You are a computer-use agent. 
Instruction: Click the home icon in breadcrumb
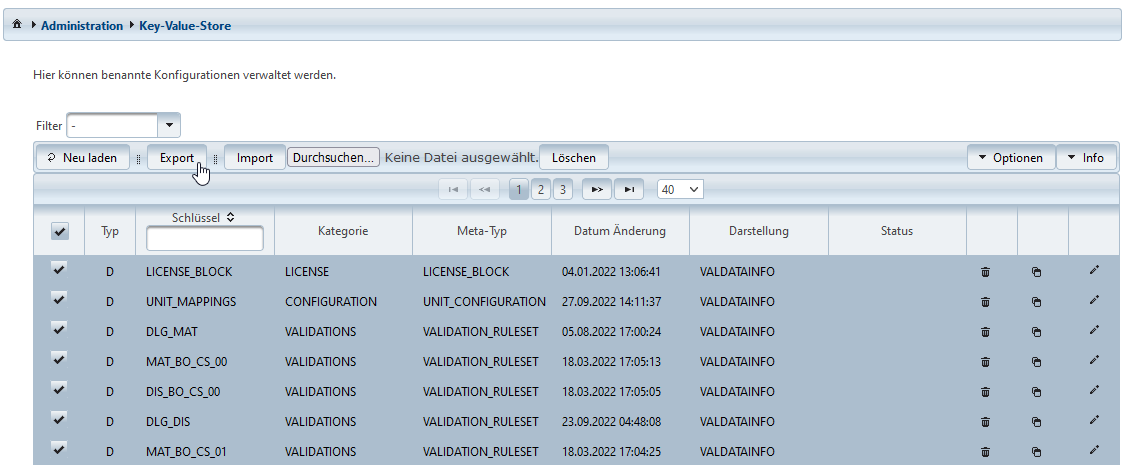[x=17, y=25]
